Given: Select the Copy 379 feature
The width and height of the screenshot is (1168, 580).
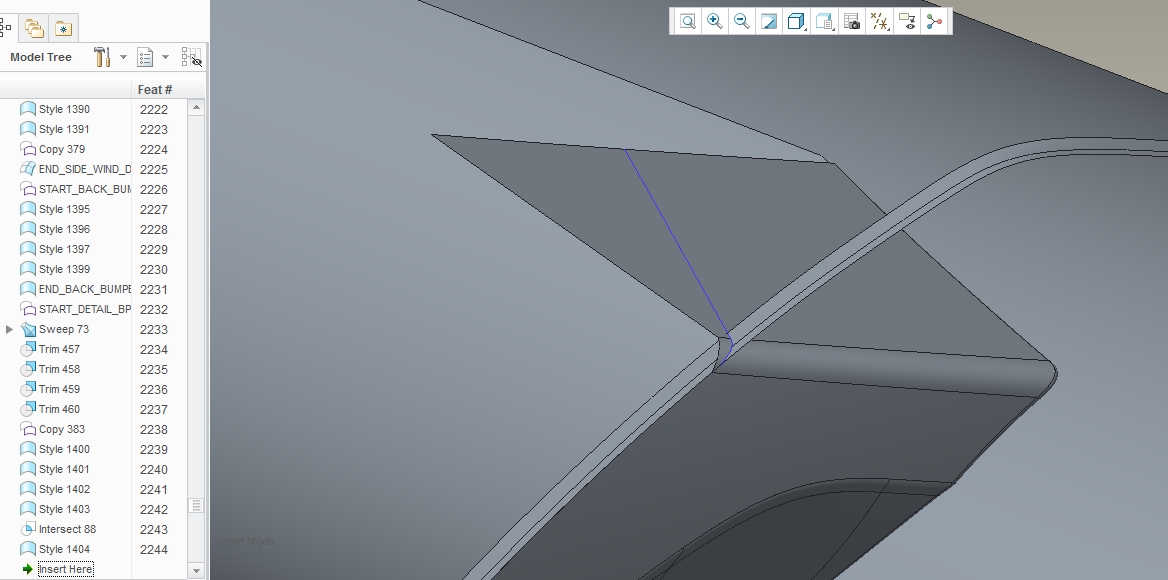Looking at the screenshot, I should tap(62, 149).
